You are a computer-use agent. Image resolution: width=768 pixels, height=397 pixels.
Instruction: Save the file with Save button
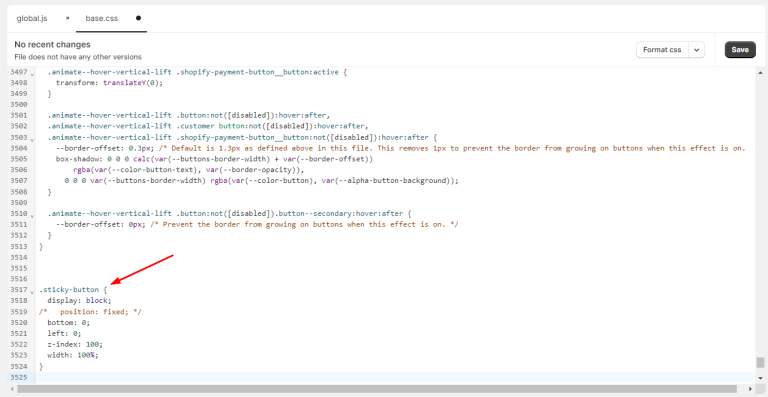click(x=740, y=49)
